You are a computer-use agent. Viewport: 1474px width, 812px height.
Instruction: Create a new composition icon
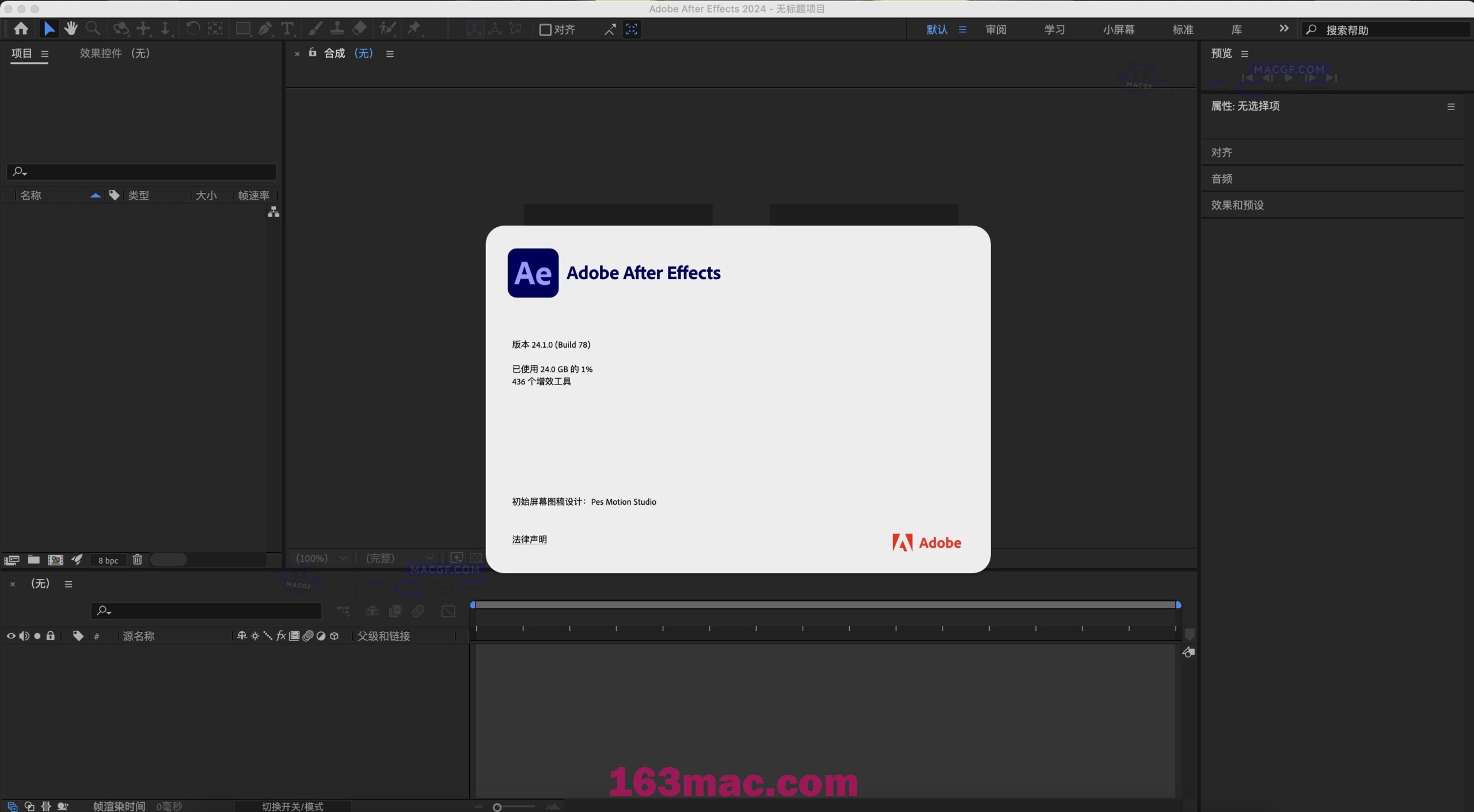click(56, 560)
